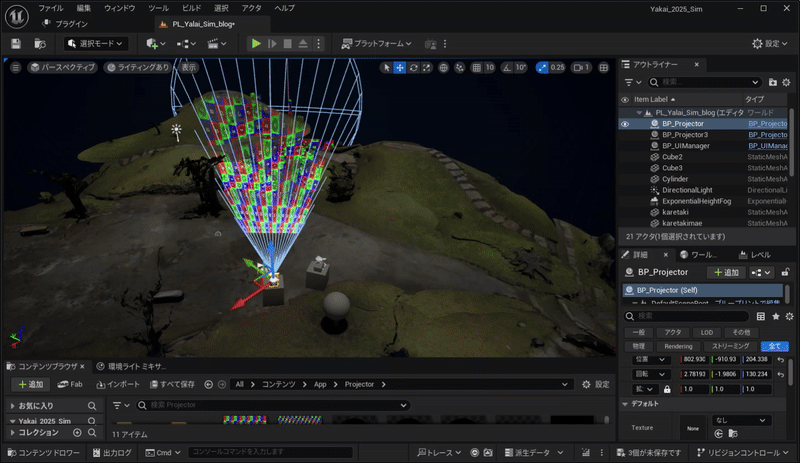Open the ビルド menu
800x463 pixels.
[192, 8]
